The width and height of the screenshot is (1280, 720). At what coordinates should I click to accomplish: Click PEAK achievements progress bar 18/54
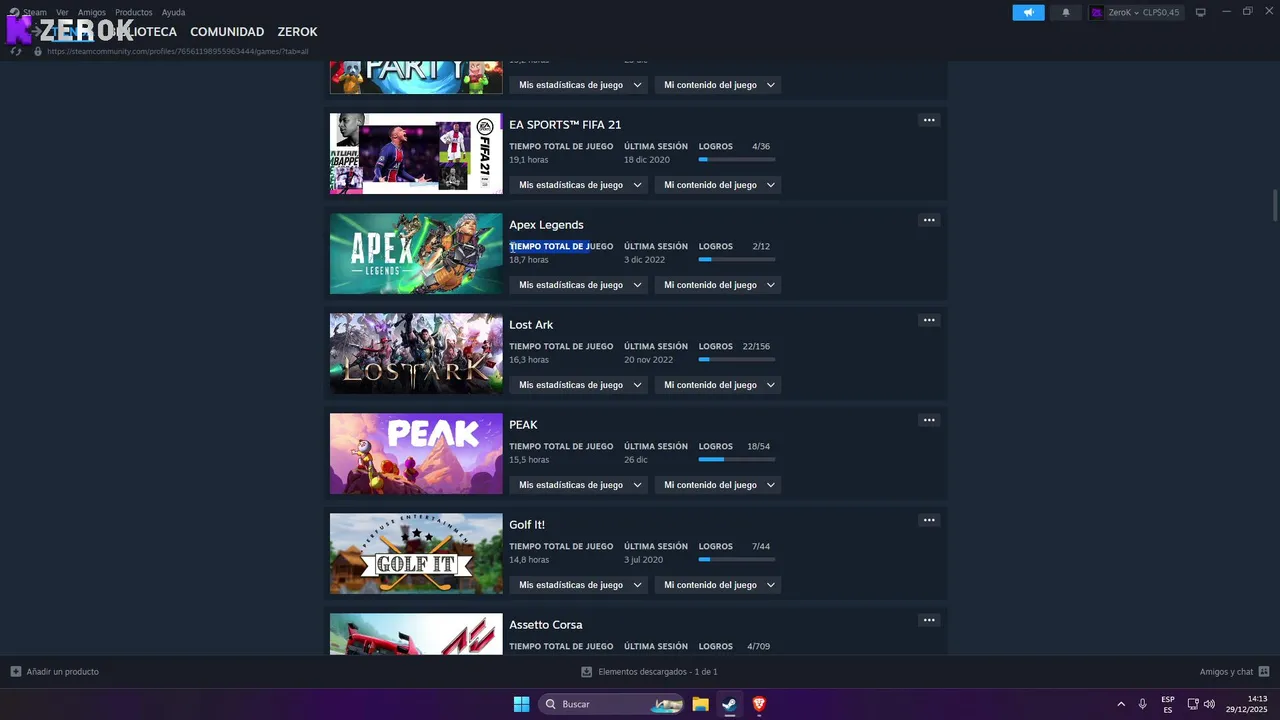(x=737, y=459)
